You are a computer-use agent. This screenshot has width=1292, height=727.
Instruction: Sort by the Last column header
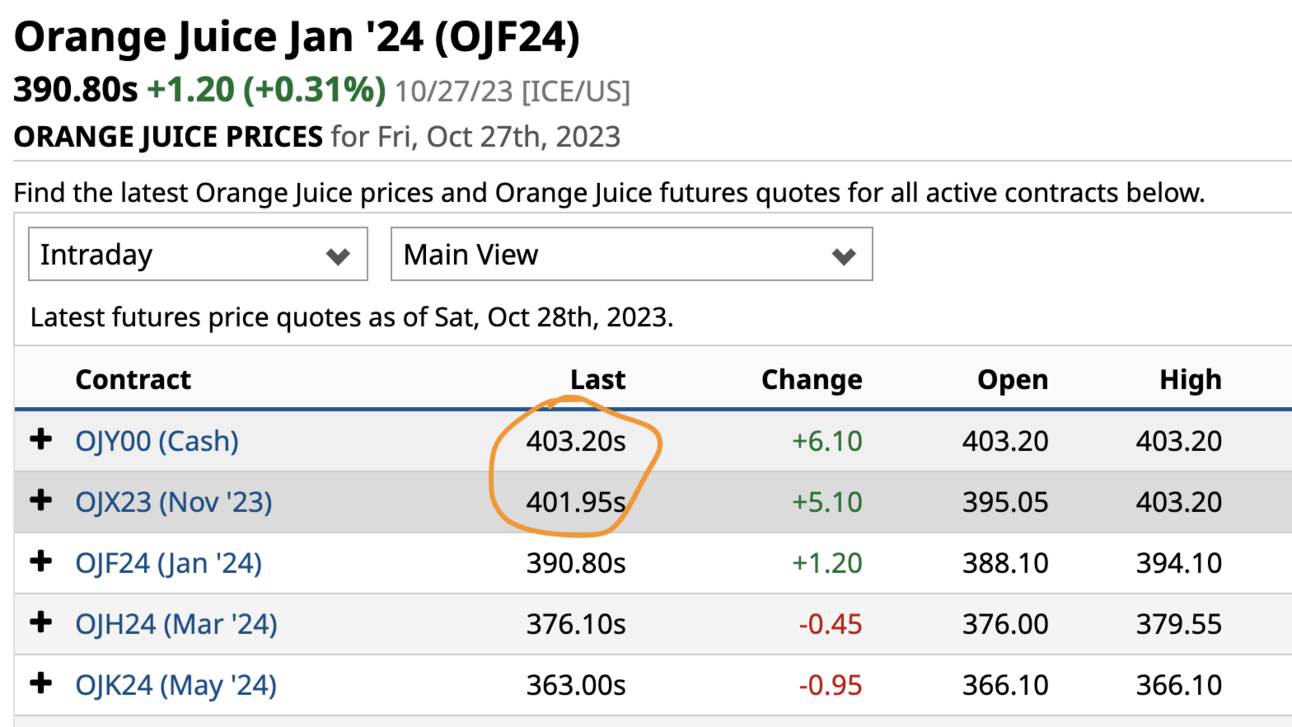(597, 380)
